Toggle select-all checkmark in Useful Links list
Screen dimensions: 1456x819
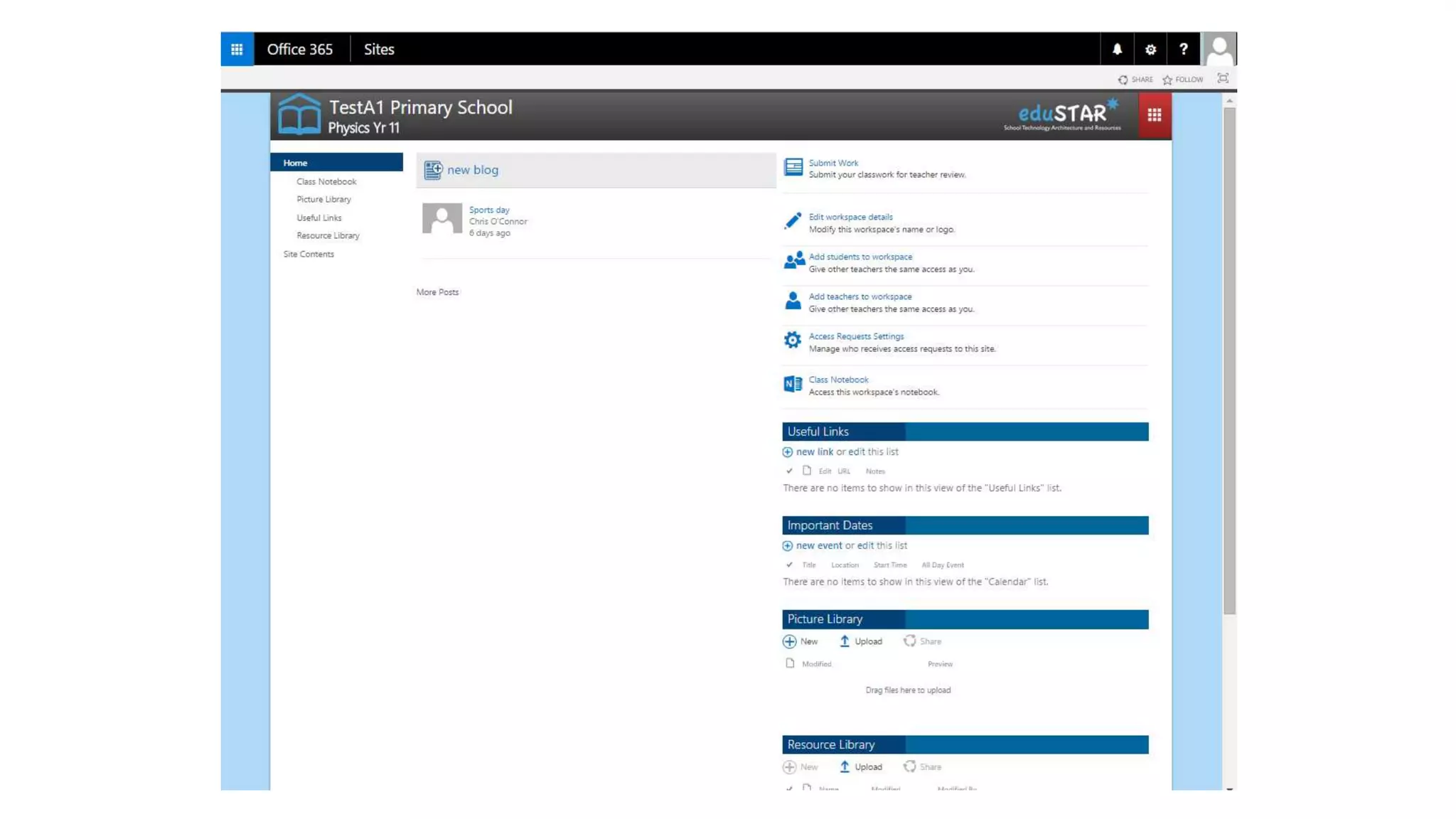[x=789, y=471]
